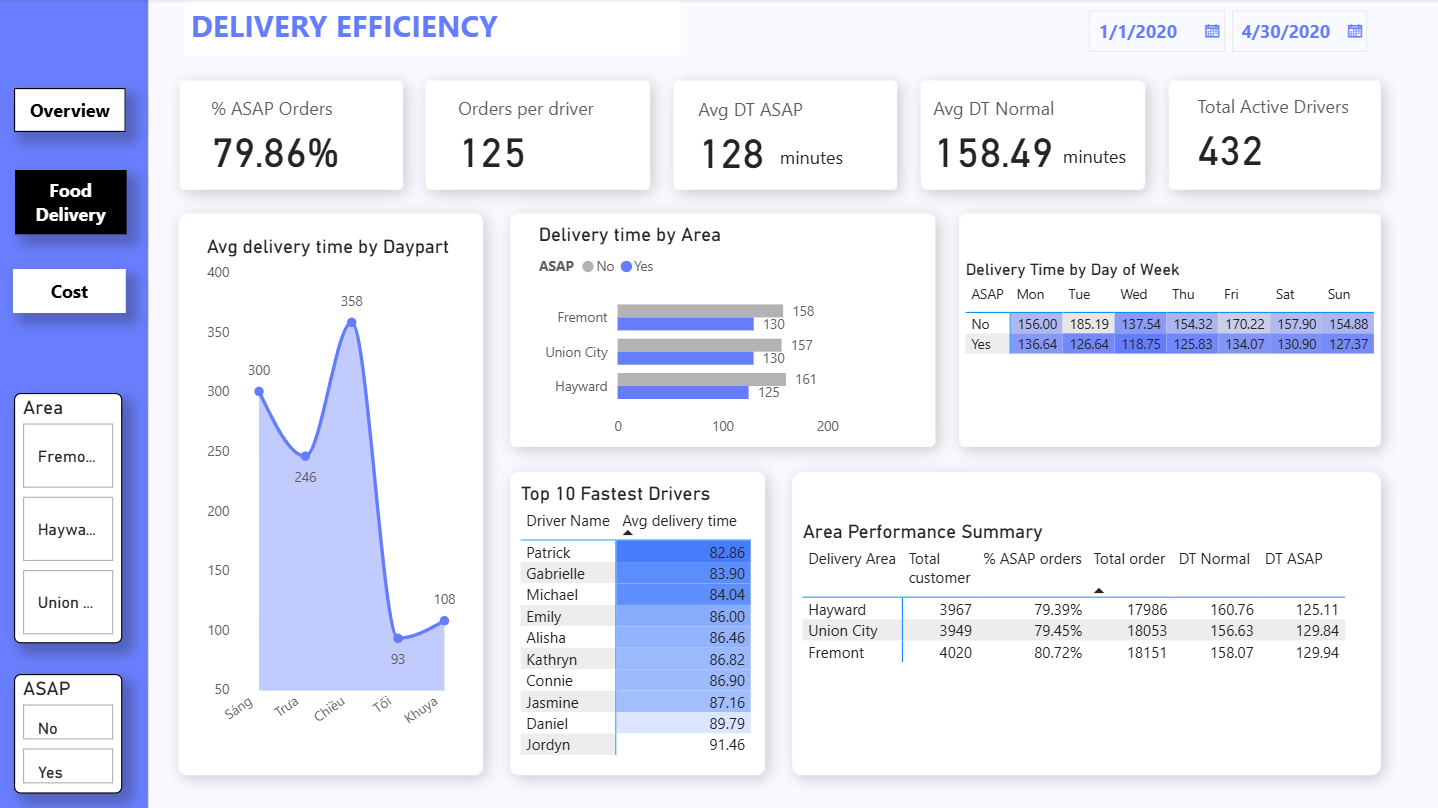Sort summary by DT Normal column header
The height and width of the screenshot is (808, 1438).
(1214, 559)
